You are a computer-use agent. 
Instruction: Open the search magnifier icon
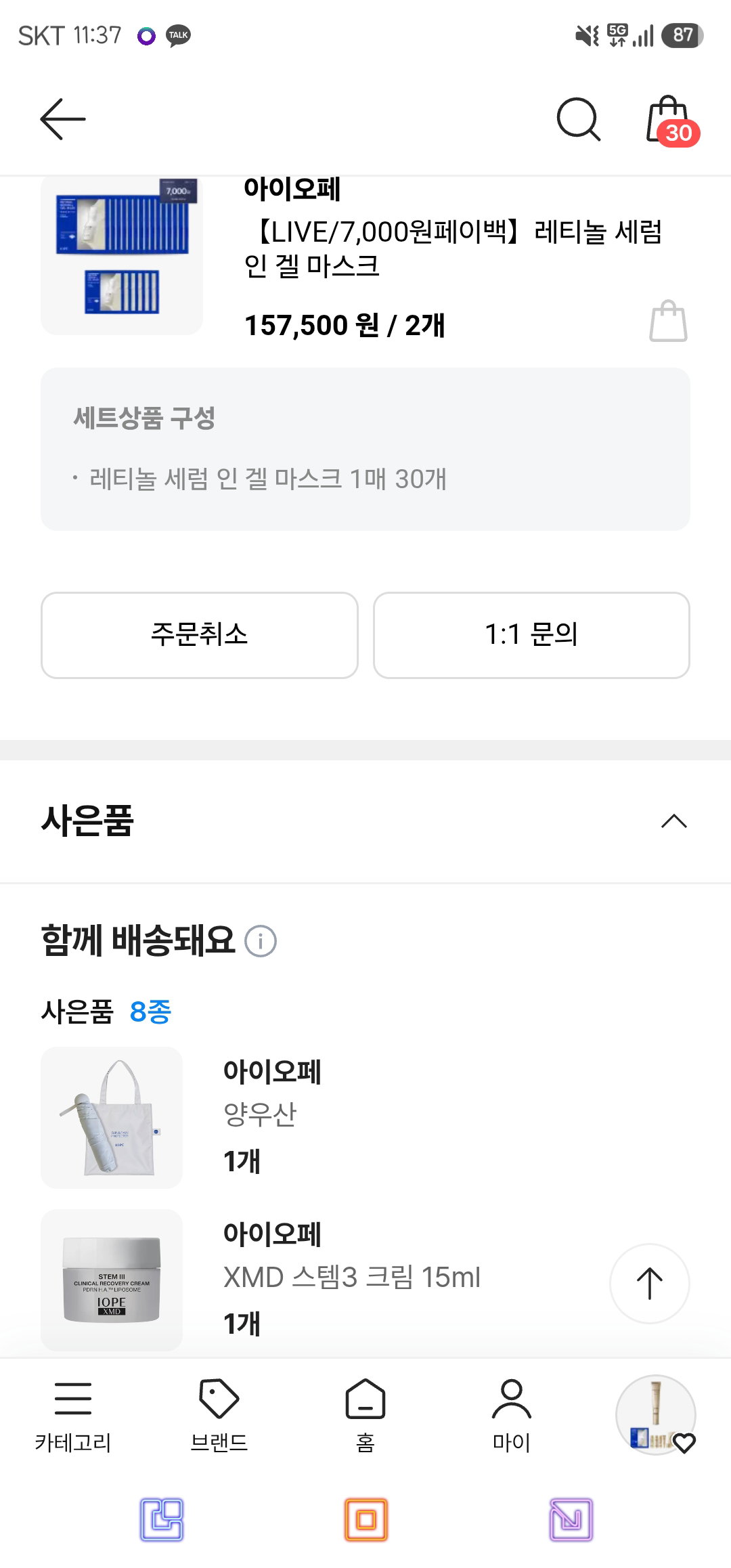579,119
